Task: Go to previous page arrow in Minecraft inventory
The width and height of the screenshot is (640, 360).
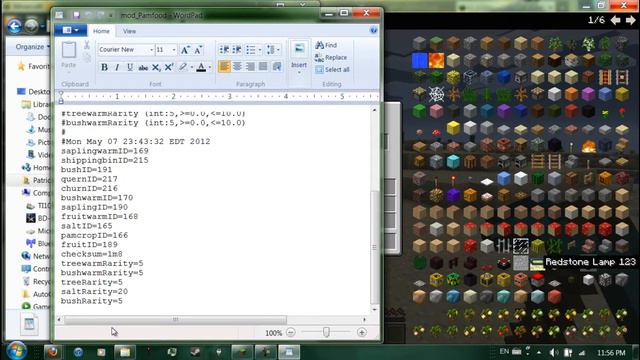Action: tap(616, 20)
